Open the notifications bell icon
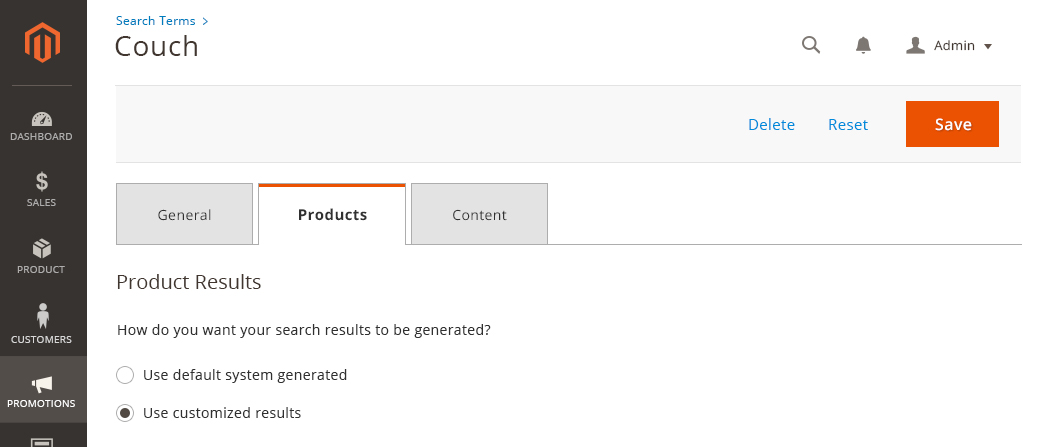 pyautogui.click(x=863, y=45)
